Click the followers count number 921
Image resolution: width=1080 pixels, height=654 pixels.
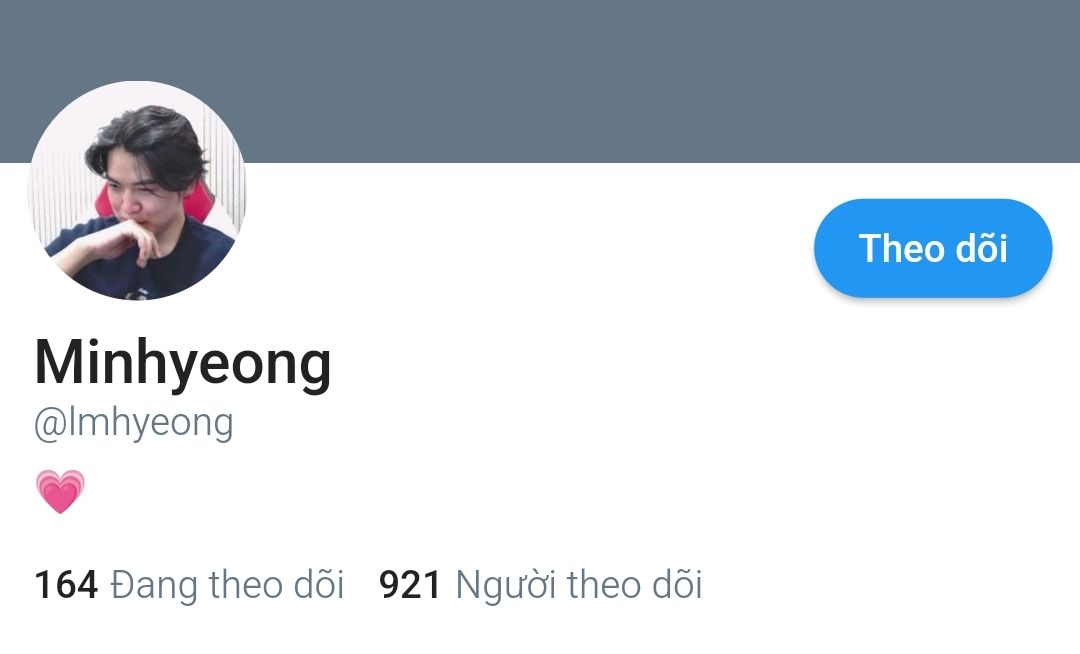tap(410, 585)
